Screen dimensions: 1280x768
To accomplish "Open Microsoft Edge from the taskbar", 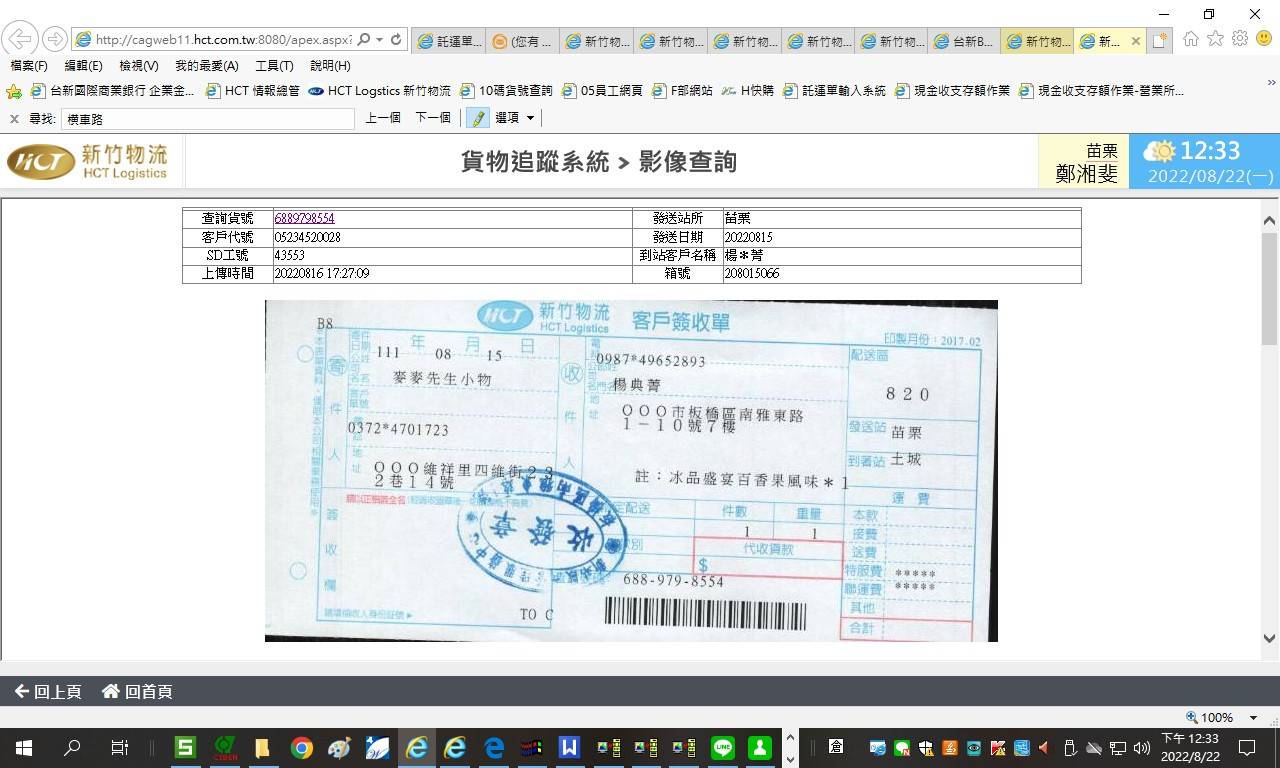I will [494, 747].
